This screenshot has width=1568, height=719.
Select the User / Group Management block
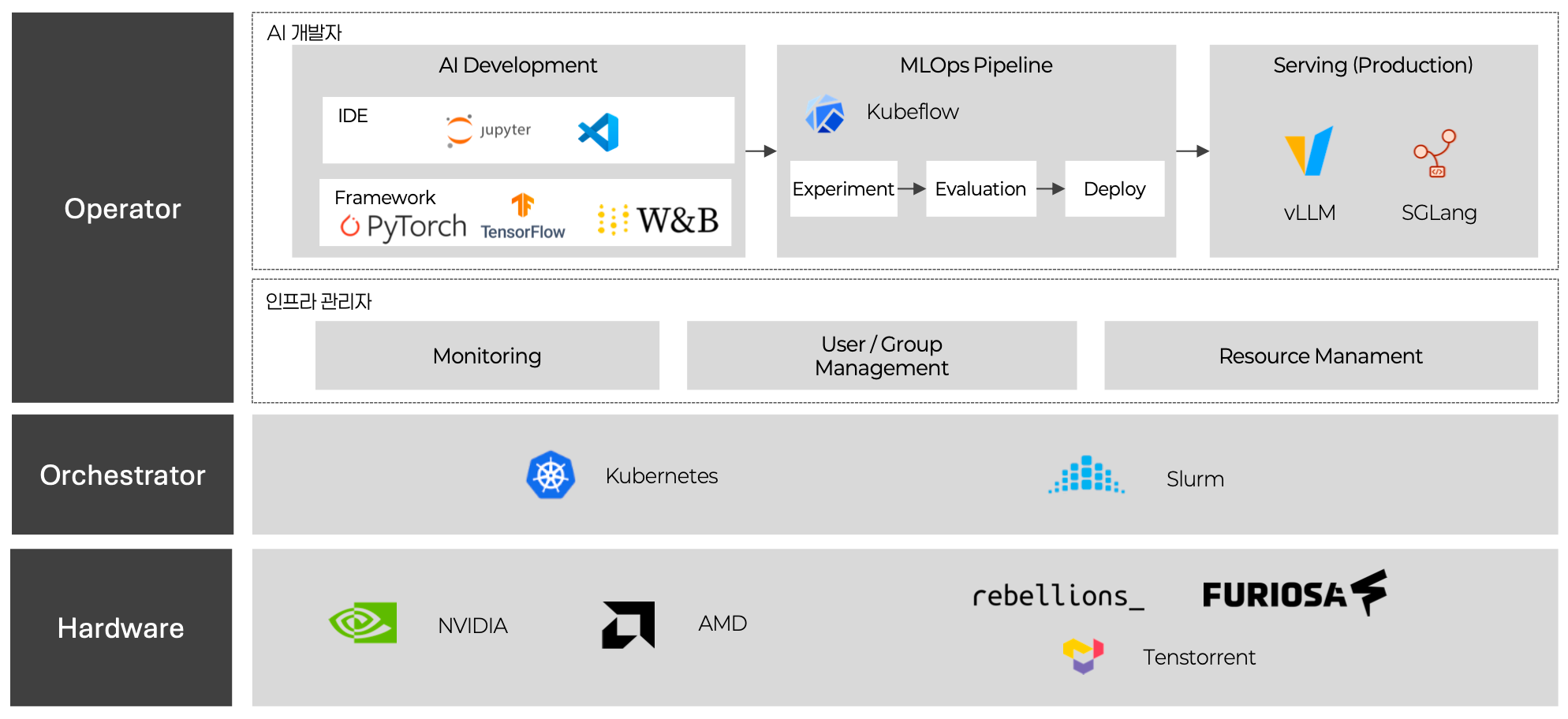pyautogui.click(x=881, y=356)
